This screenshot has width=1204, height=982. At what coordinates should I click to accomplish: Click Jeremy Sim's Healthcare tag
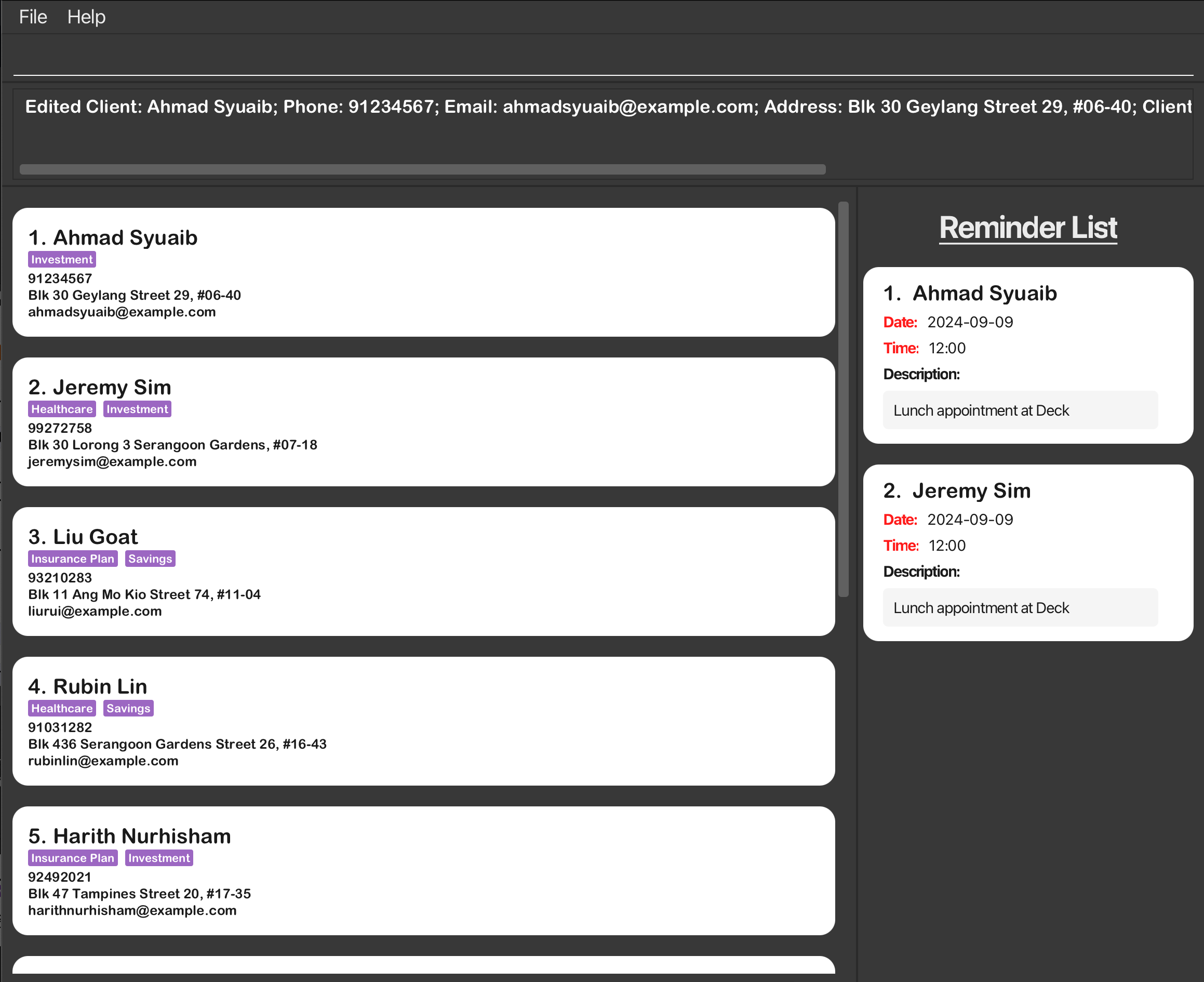(62, 409)
